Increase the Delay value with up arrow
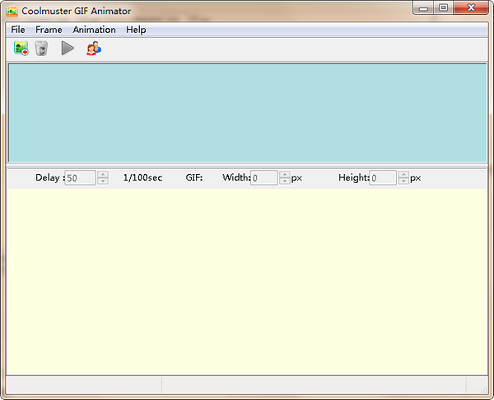The height and width of the screenshot is (400, 494). [x=103, y=174]
